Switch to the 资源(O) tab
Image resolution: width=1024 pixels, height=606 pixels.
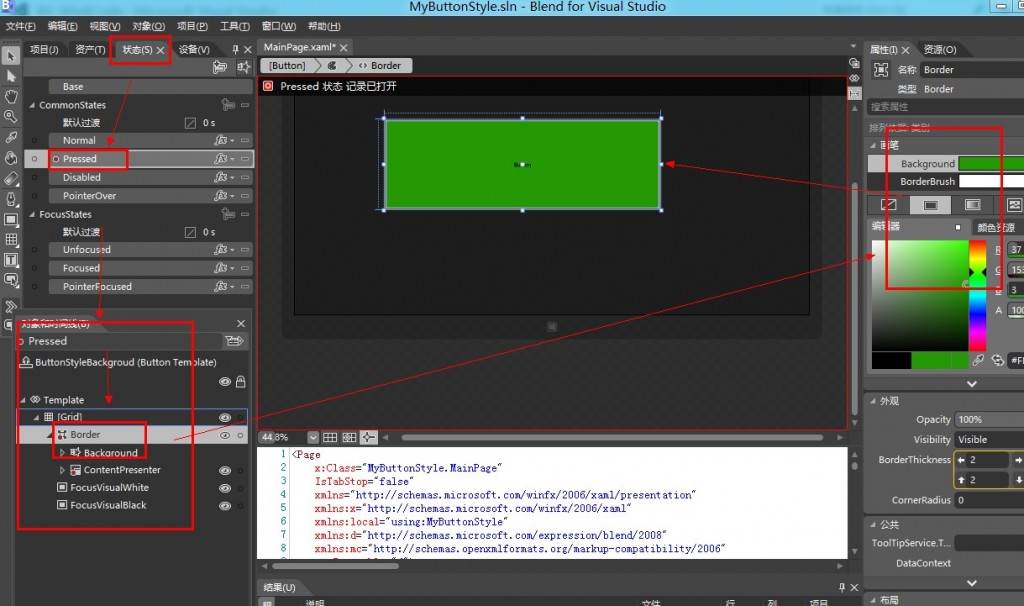(940, 50)
